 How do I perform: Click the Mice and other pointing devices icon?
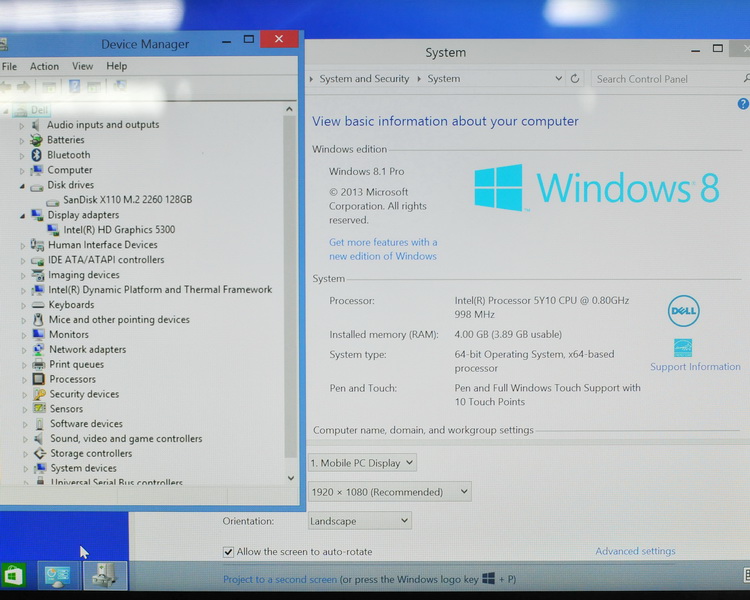[x=38, y=320]
